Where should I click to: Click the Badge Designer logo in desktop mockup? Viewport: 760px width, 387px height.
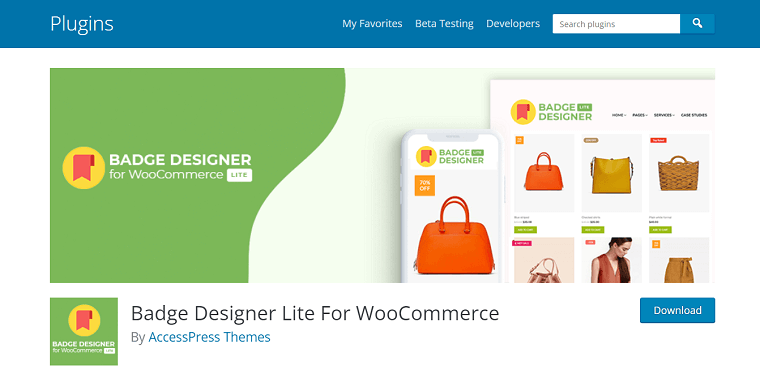click(x=551, y=112)
